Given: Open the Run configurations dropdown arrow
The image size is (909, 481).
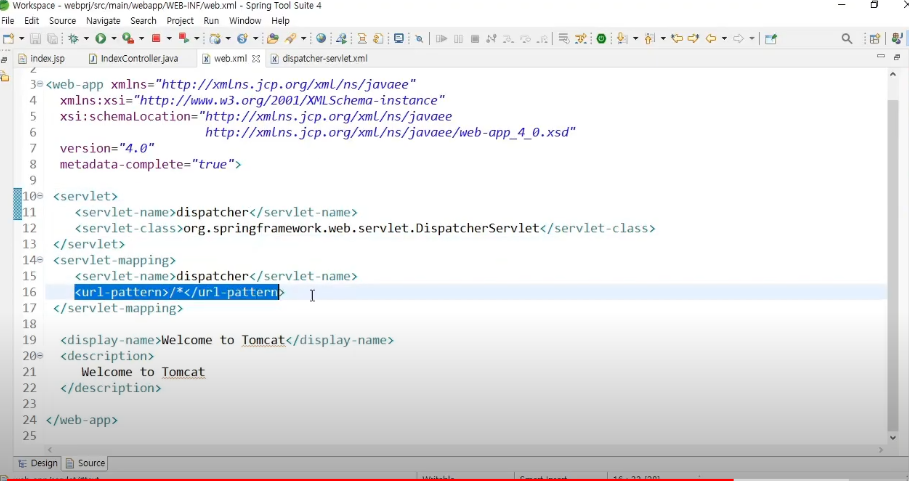Looking at the screenshot, I should tap(114, 39).
